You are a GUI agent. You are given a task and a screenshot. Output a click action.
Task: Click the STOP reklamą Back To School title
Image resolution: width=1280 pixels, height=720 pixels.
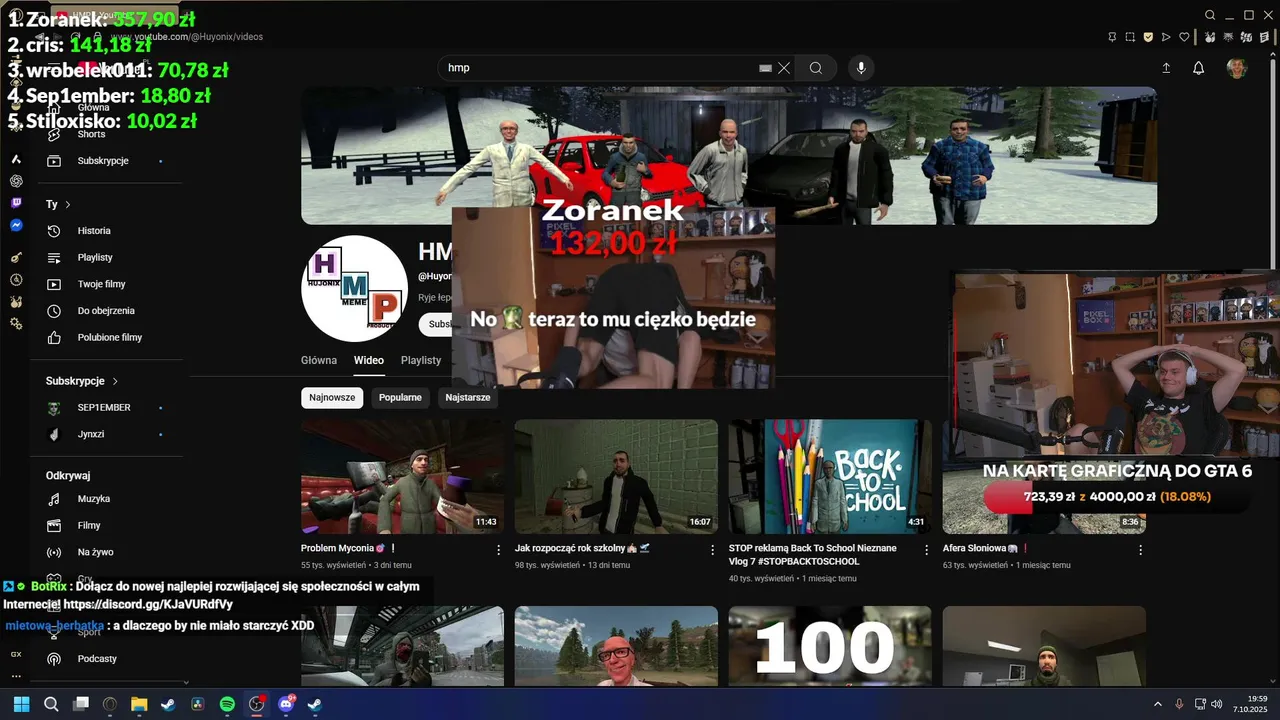[x=812, y=555]
